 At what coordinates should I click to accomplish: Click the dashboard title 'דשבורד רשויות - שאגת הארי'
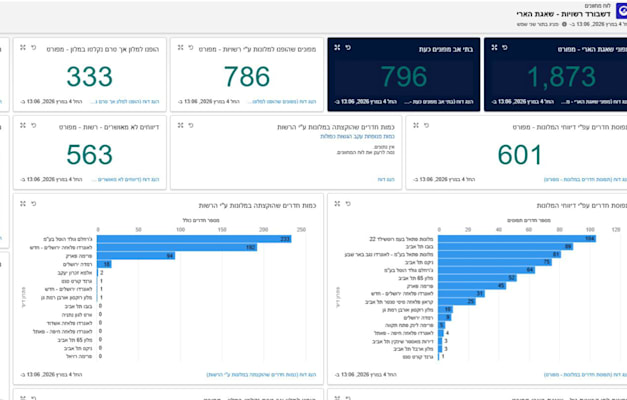coord(563,14)
